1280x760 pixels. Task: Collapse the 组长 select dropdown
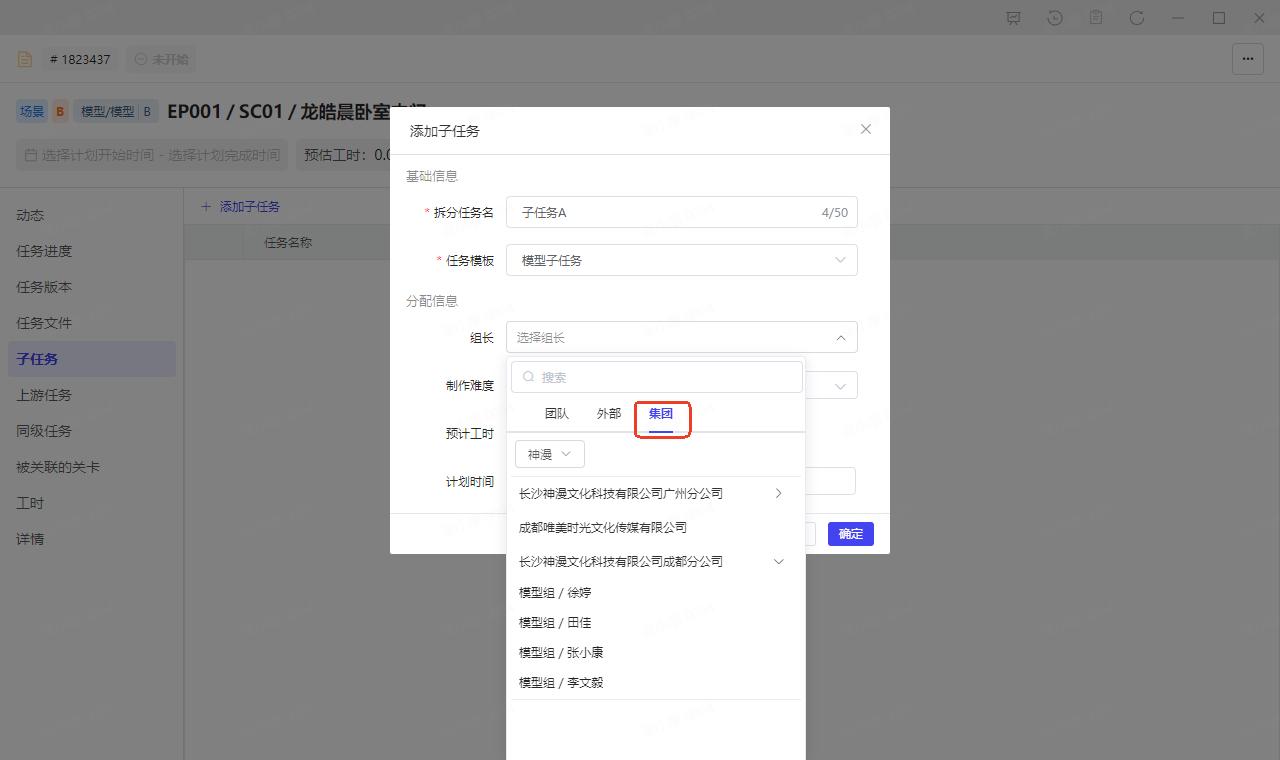pos(681,337)
